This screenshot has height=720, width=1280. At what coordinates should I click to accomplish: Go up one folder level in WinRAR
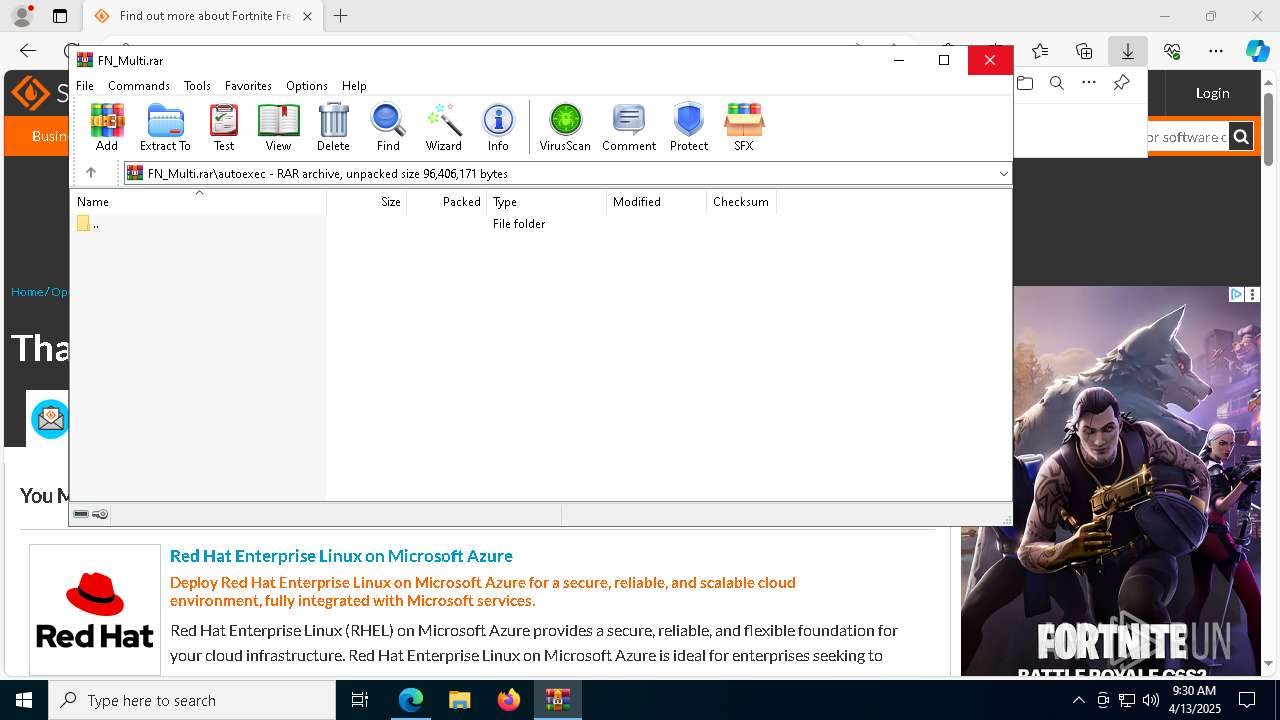(90, 173)
